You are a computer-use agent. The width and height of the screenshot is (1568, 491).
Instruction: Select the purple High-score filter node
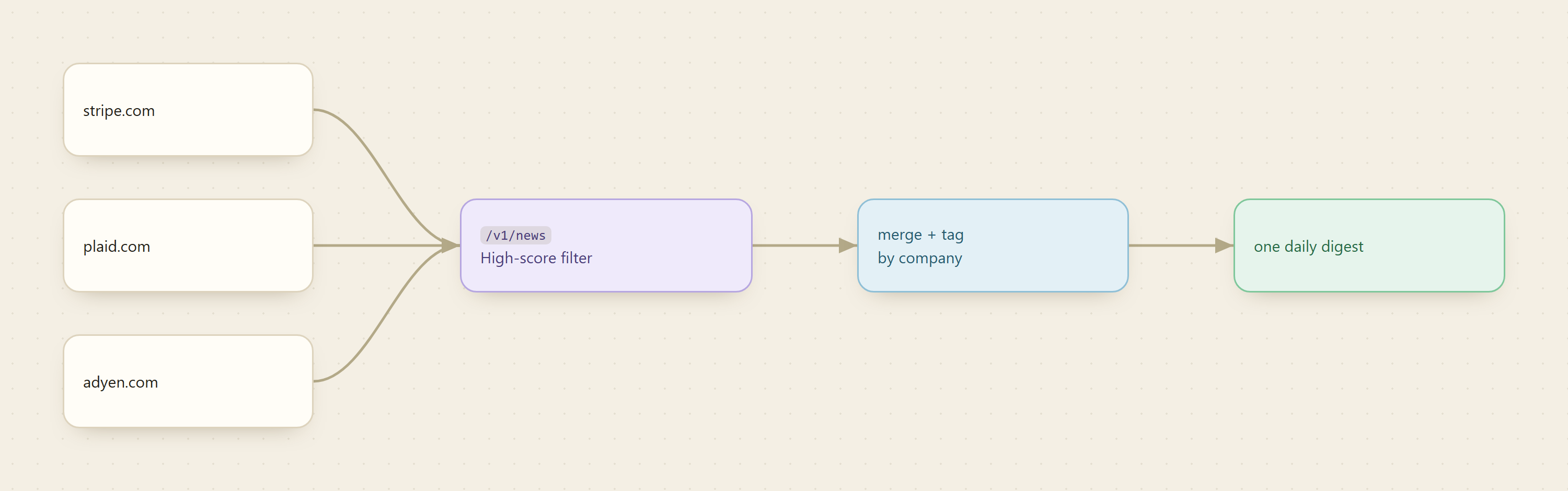(606, 246)
